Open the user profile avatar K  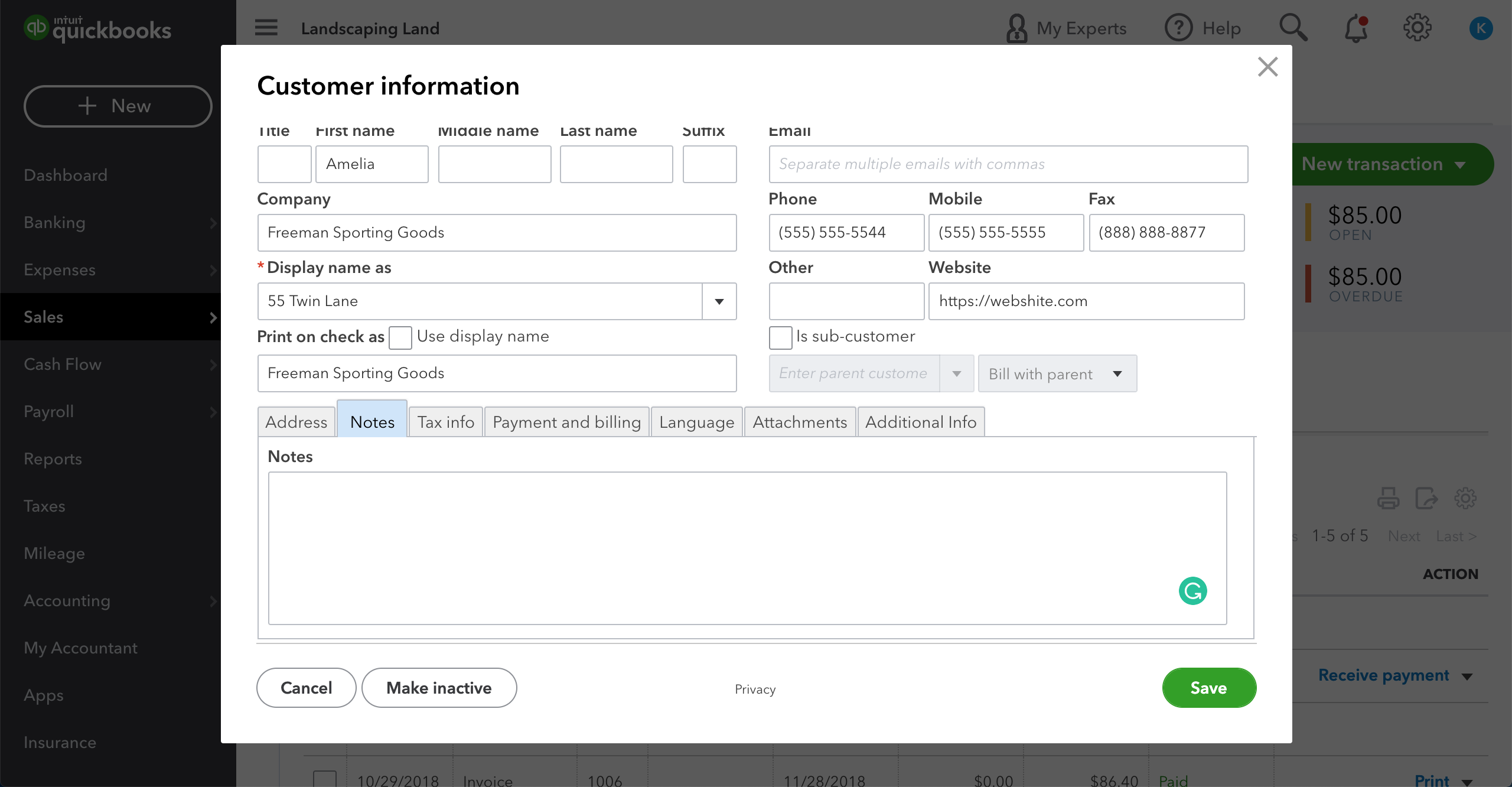(1481, 28)
